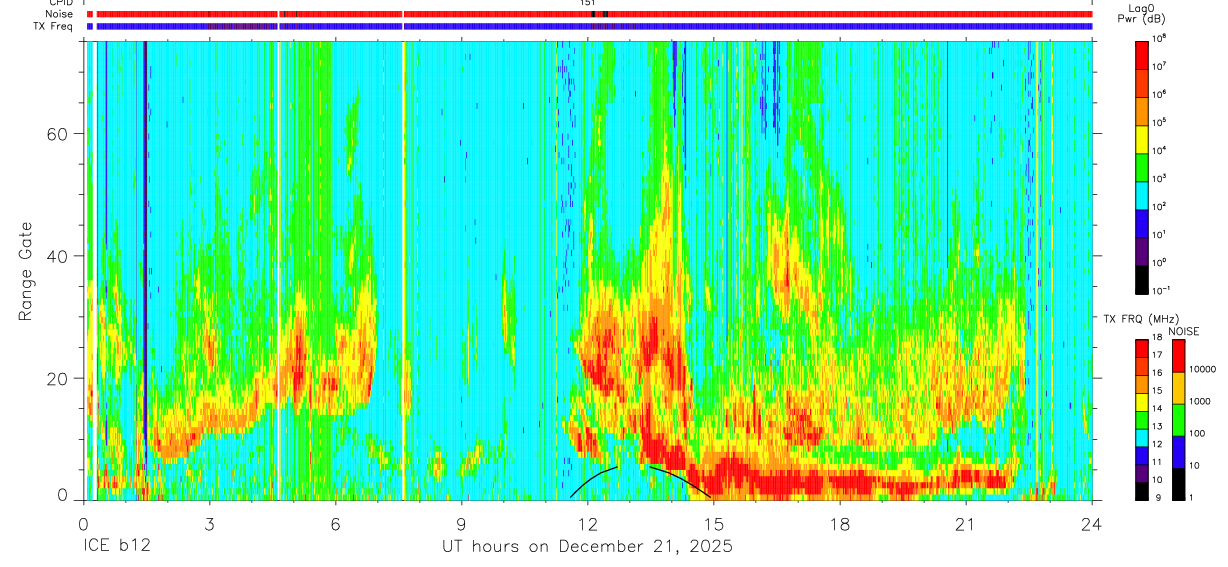Click x-axis tick label 12
The image size is (1228, 567).
(588, 523)
